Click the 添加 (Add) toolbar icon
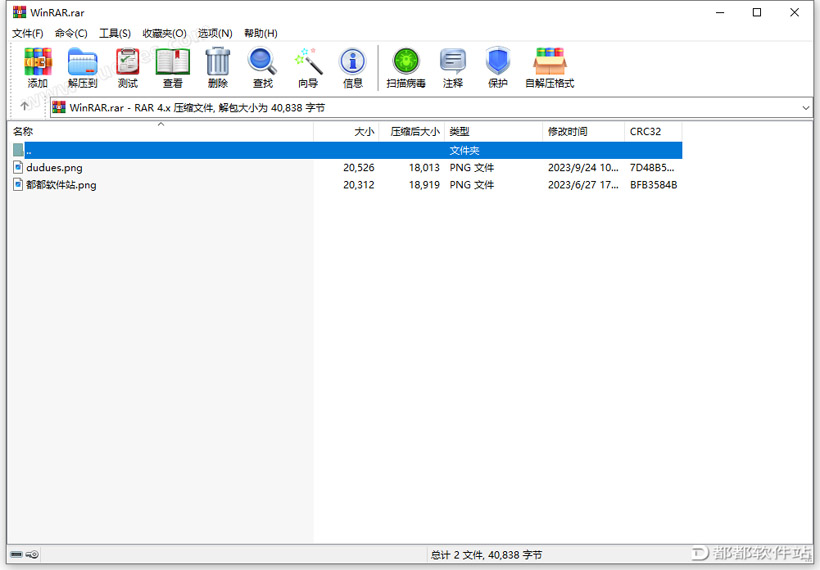 (x=38, y=68)
